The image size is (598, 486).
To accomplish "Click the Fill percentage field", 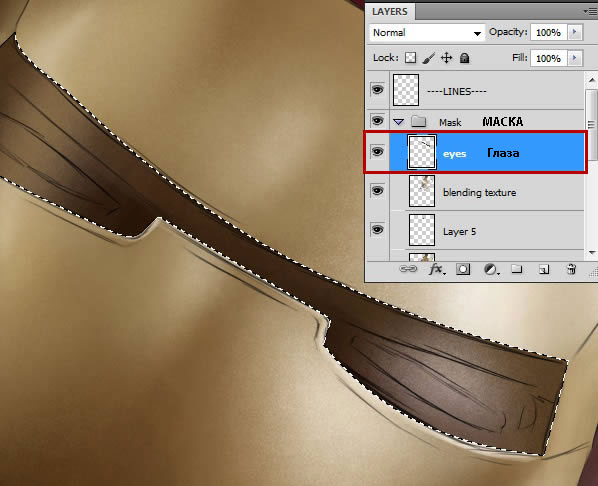I will [x=548, y=58].
